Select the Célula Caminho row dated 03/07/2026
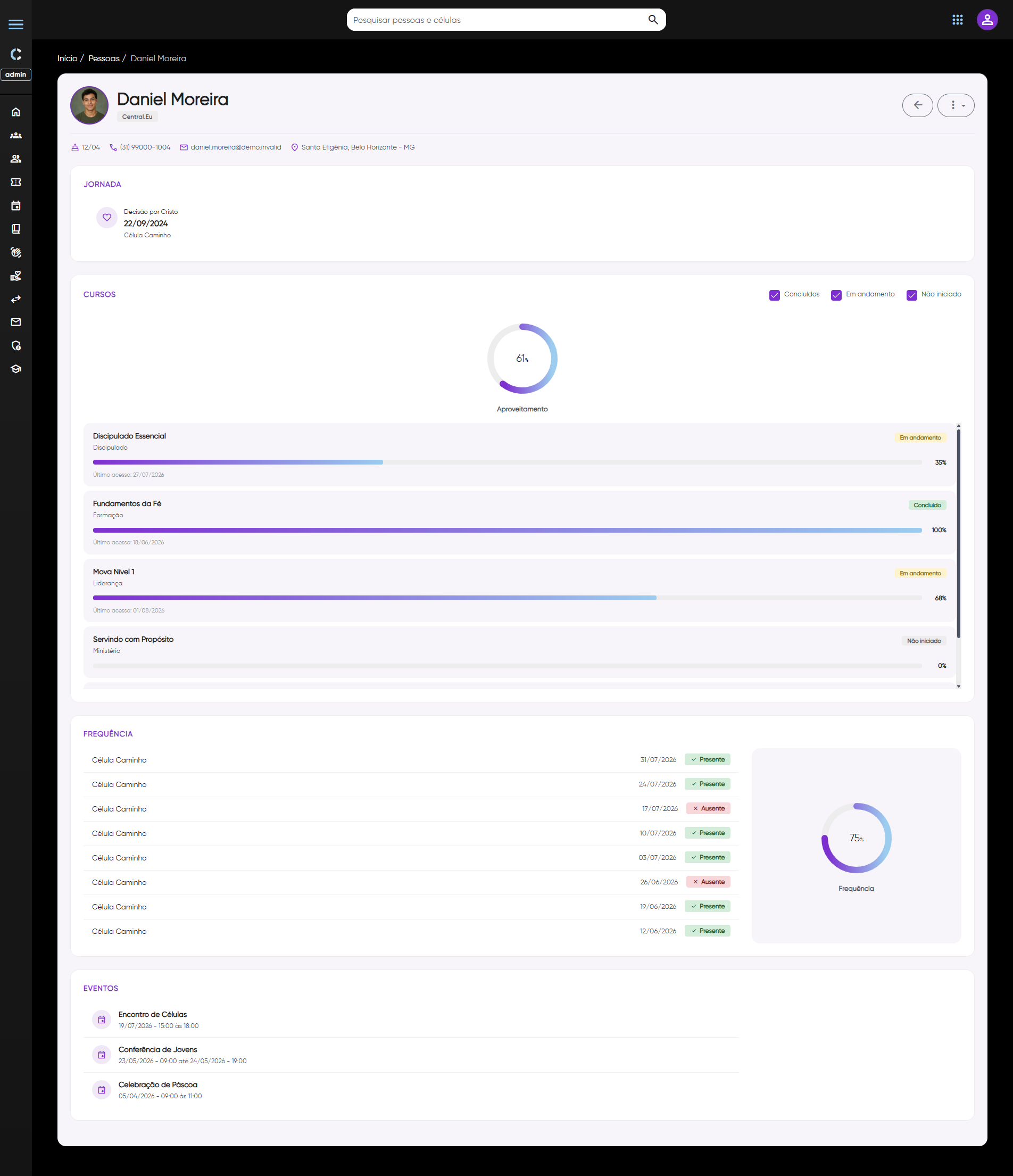The width and height of the screenshot is (1013, 1176). 411,857
